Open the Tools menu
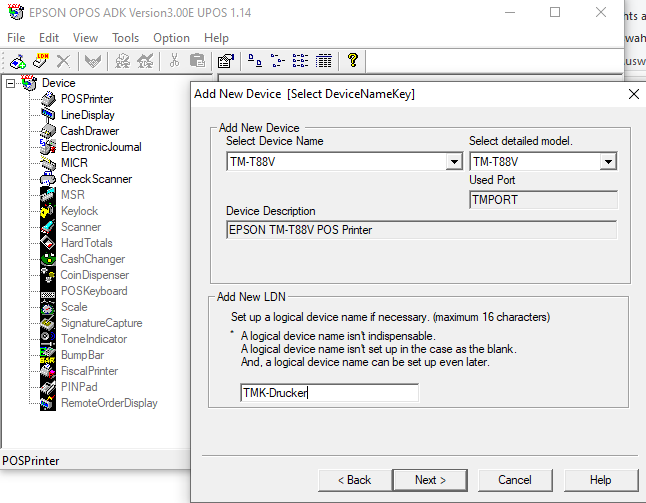 125,38
